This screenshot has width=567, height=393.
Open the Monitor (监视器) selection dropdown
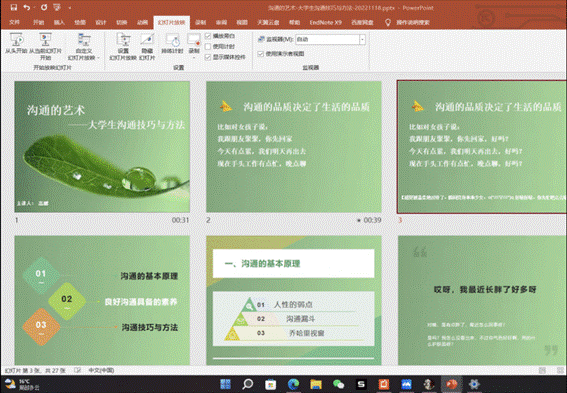point(362,39)
